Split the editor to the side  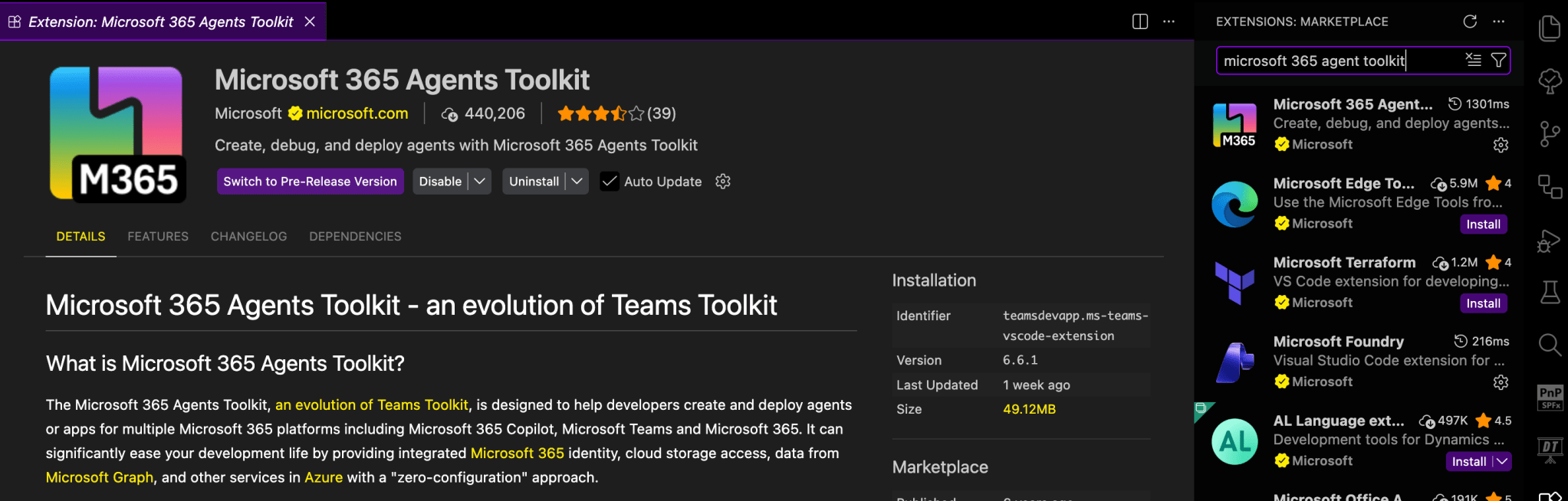click(x=1140, y=21)
